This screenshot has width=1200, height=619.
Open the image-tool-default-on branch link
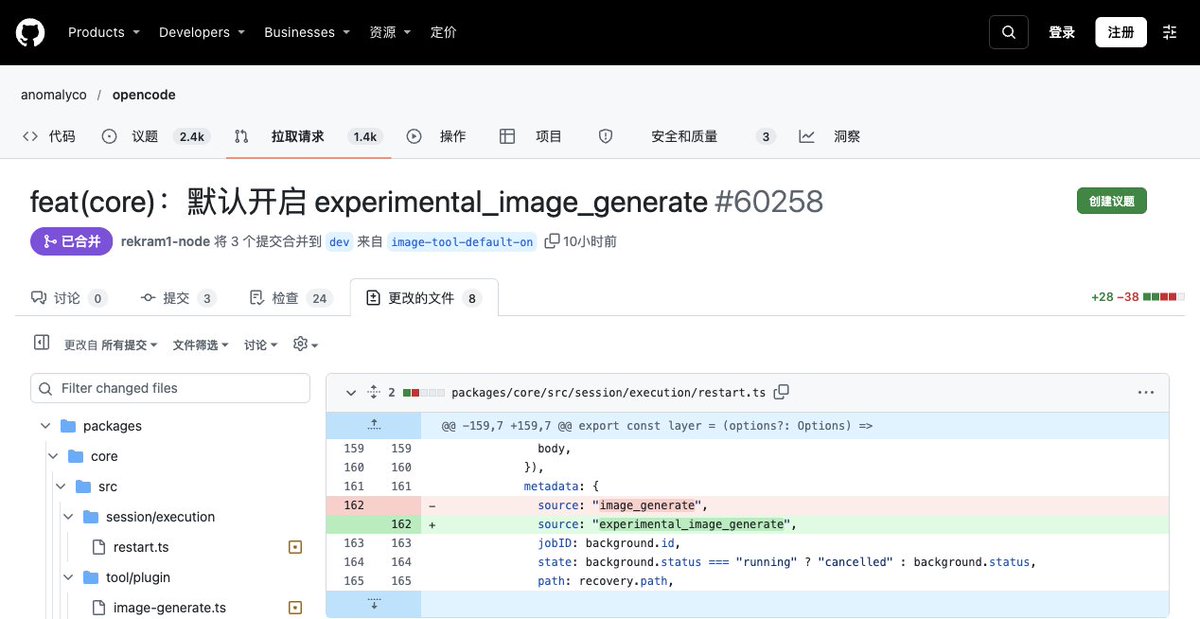click(461, 241)
